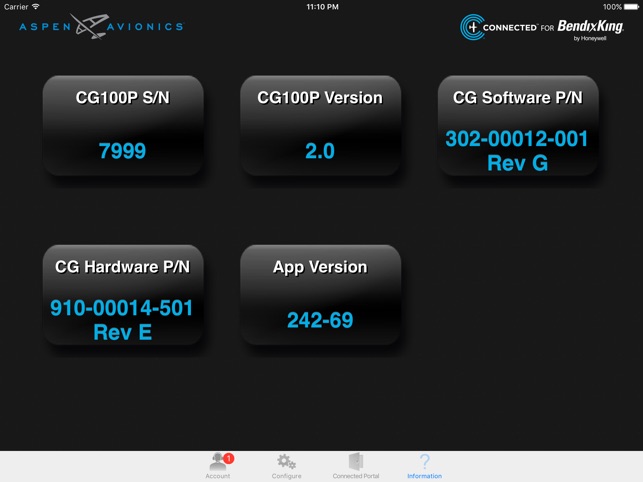Open the Account tab
The image size is (643, 482).
pyautogui.click(x=218, y=466)
